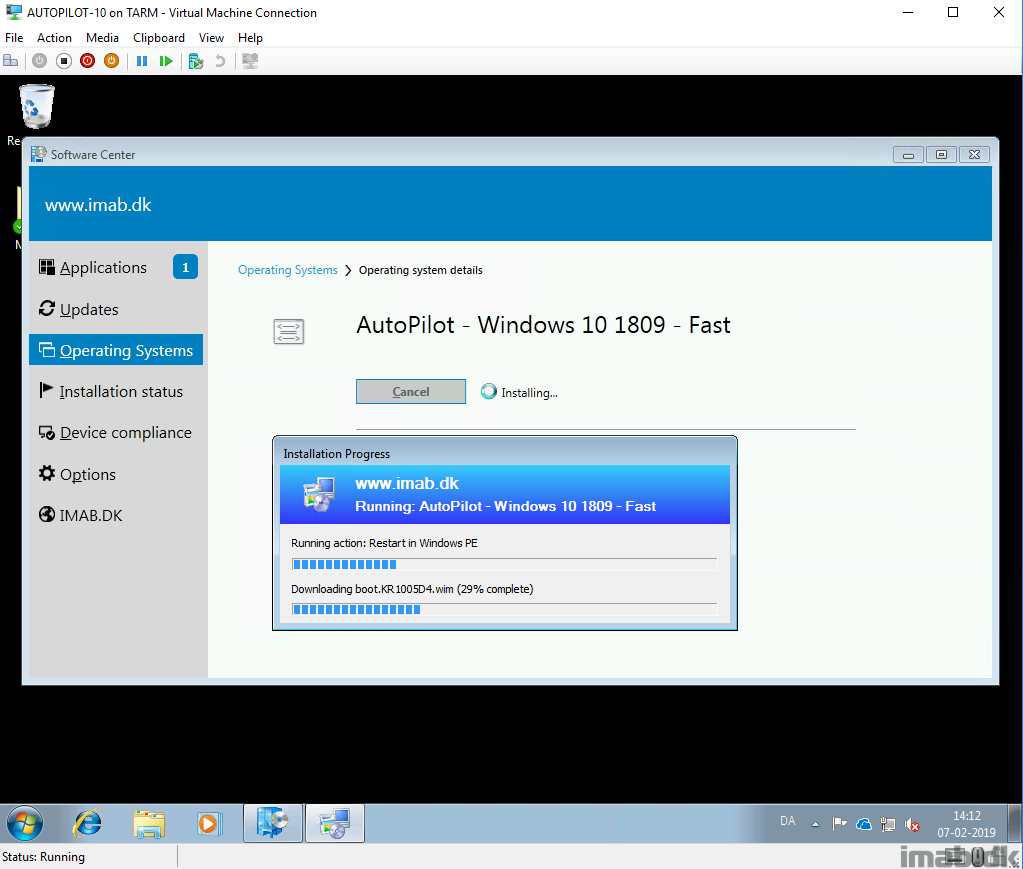This screenshot has height=869, width=1023.
Task: Click the boot.KR1005D4.wim download progress bar
Action: point(504,609)
